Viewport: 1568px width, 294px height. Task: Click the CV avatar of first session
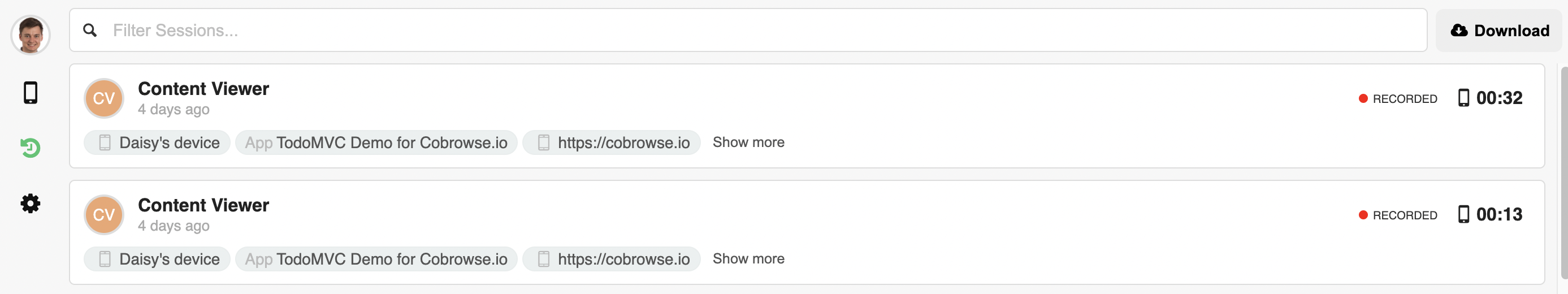coord(104,98)
